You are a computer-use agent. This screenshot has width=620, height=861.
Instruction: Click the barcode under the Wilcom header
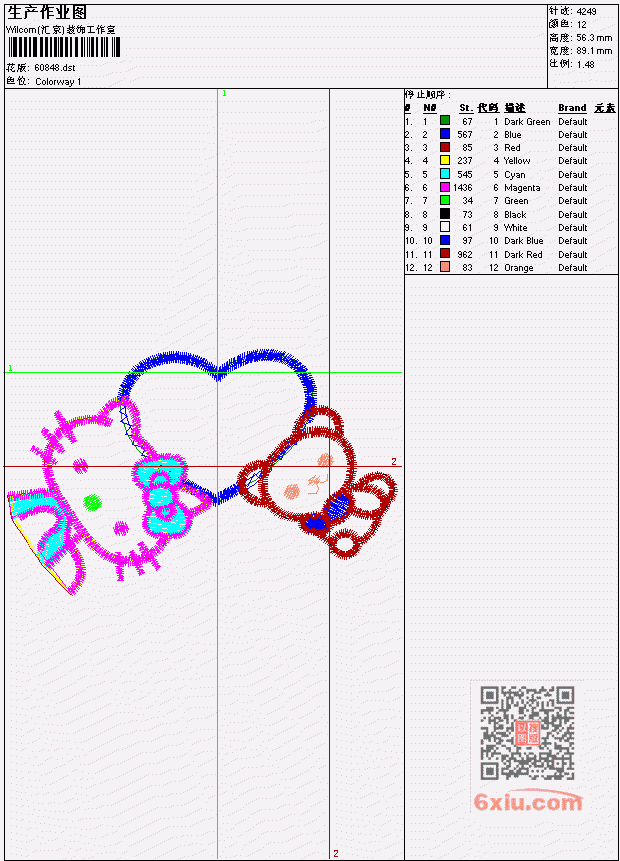point(63,47)
